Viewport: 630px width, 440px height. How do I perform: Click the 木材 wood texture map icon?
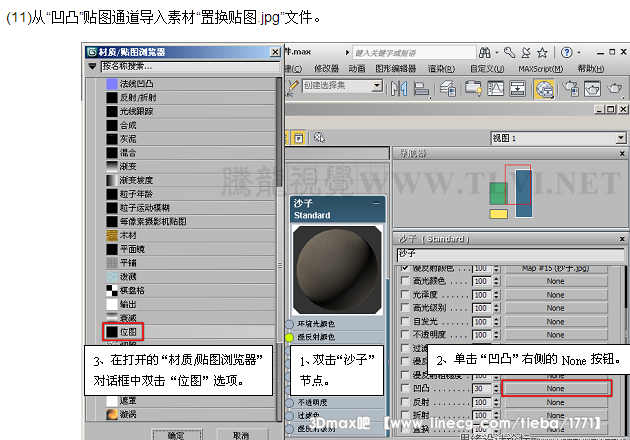pos(112,235)
